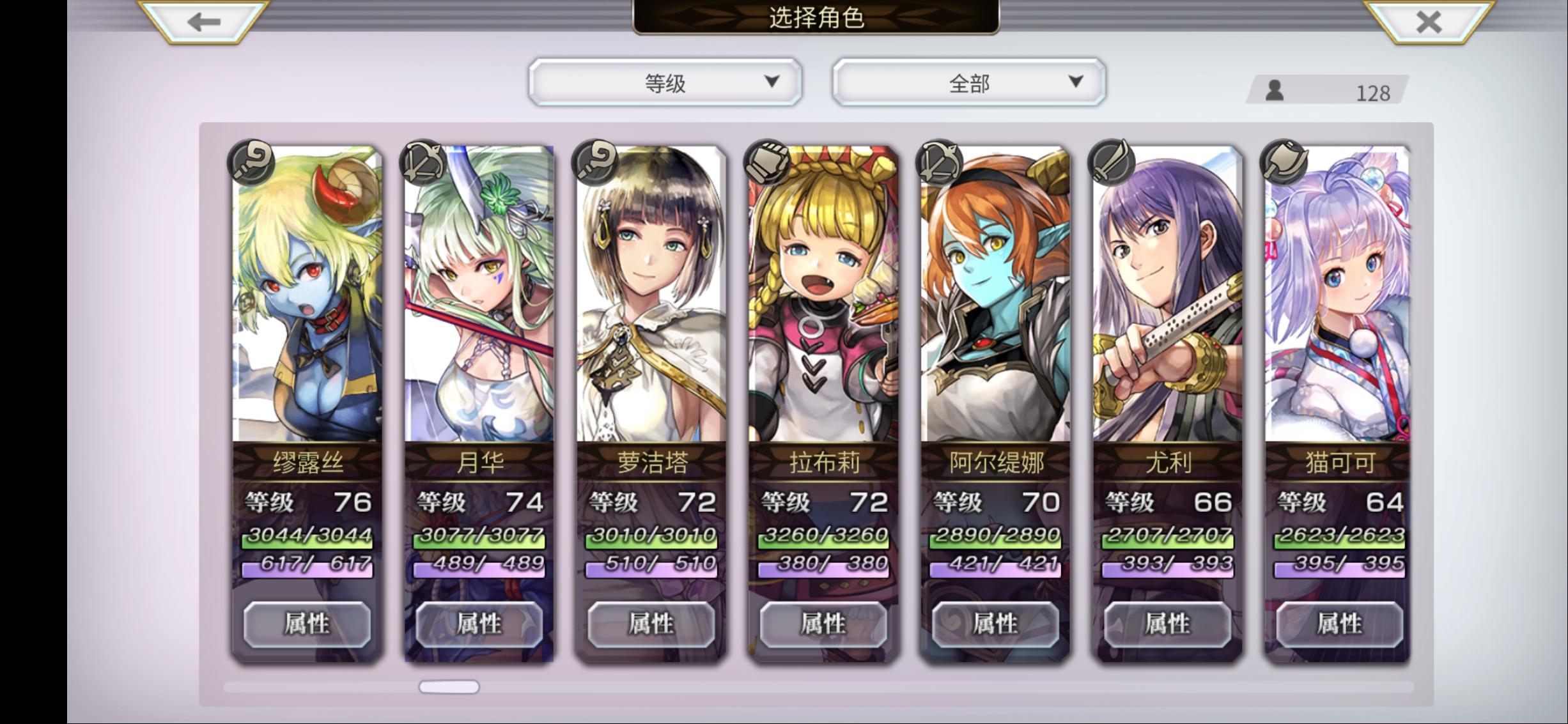Go back with the left arrow button
1568x724 pixels.
204,21
